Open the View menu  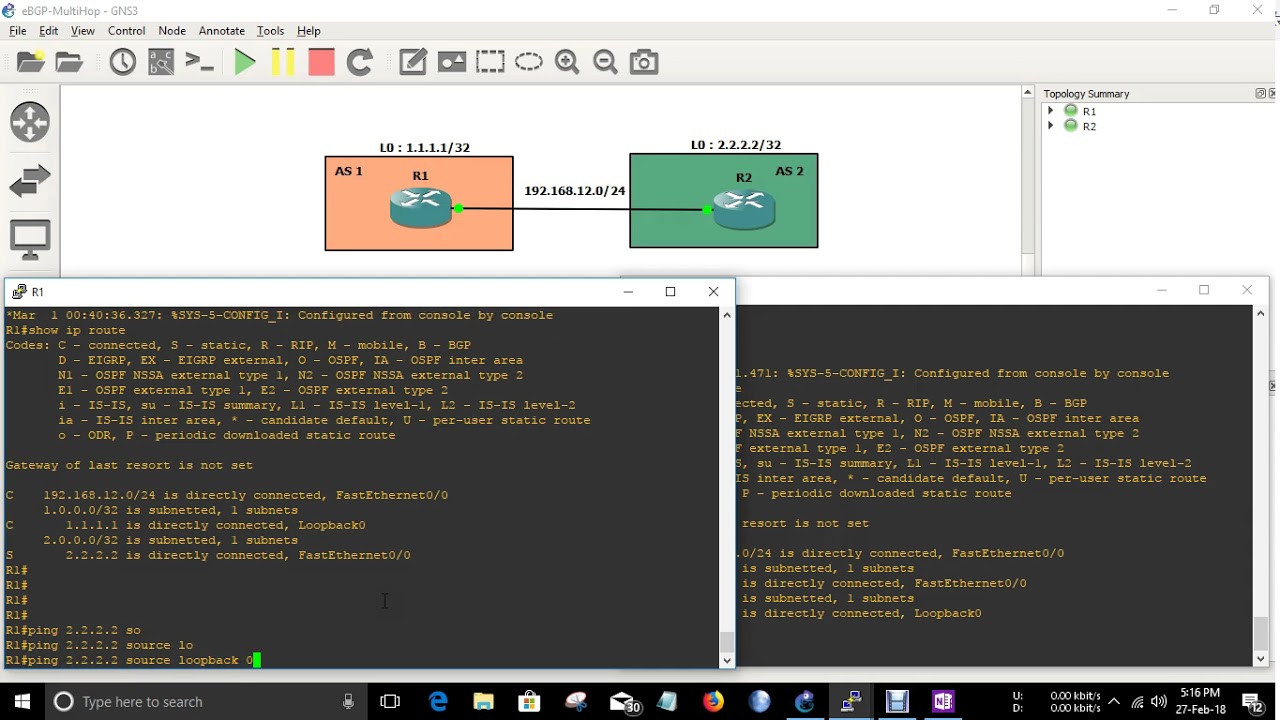tap(83, 31)
